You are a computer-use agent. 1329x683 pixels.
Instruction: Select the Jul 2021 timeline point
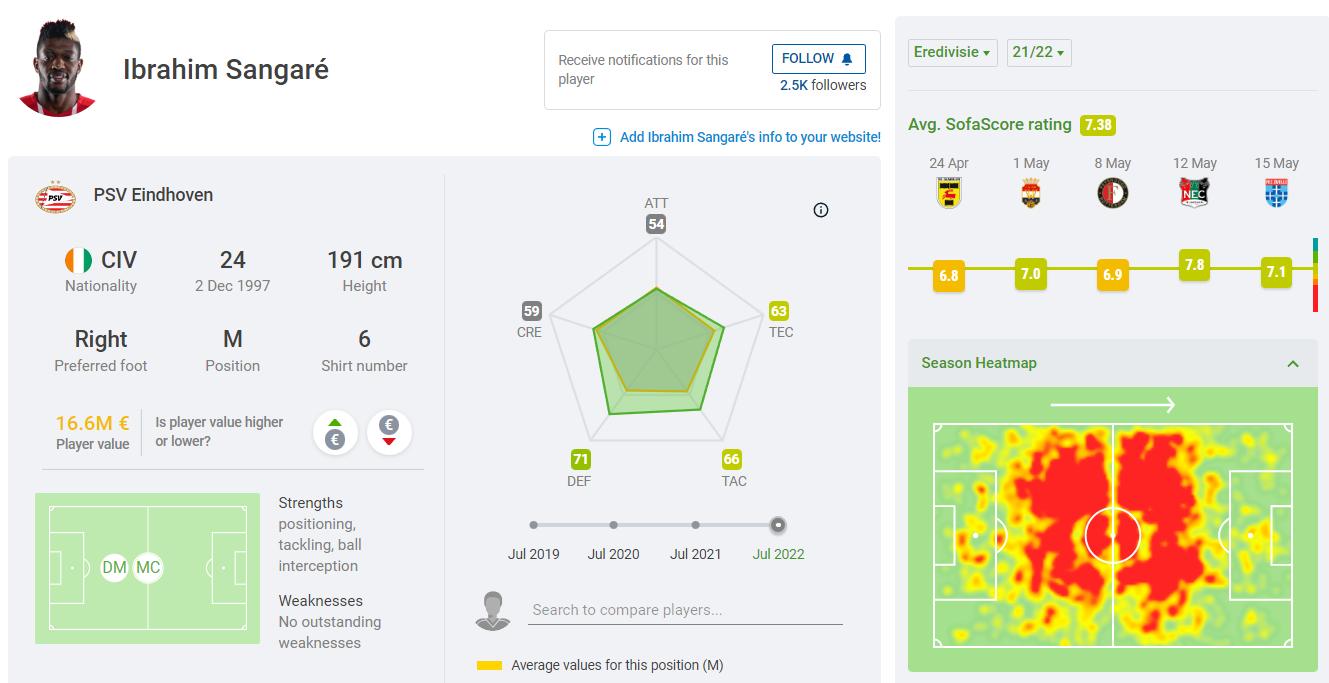point(695,525)
